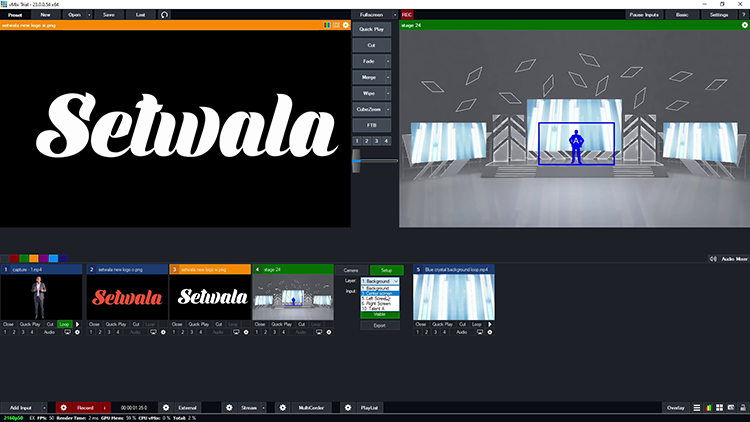Click the transition T-bar slider
This screenshot has width=750, height=422.
(x=354, y=162)
